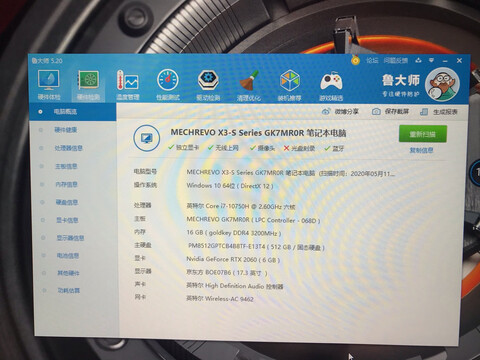Select 电脑概览 in the sidebar
This screenshot has width=480, height=360.
(73, 112)
